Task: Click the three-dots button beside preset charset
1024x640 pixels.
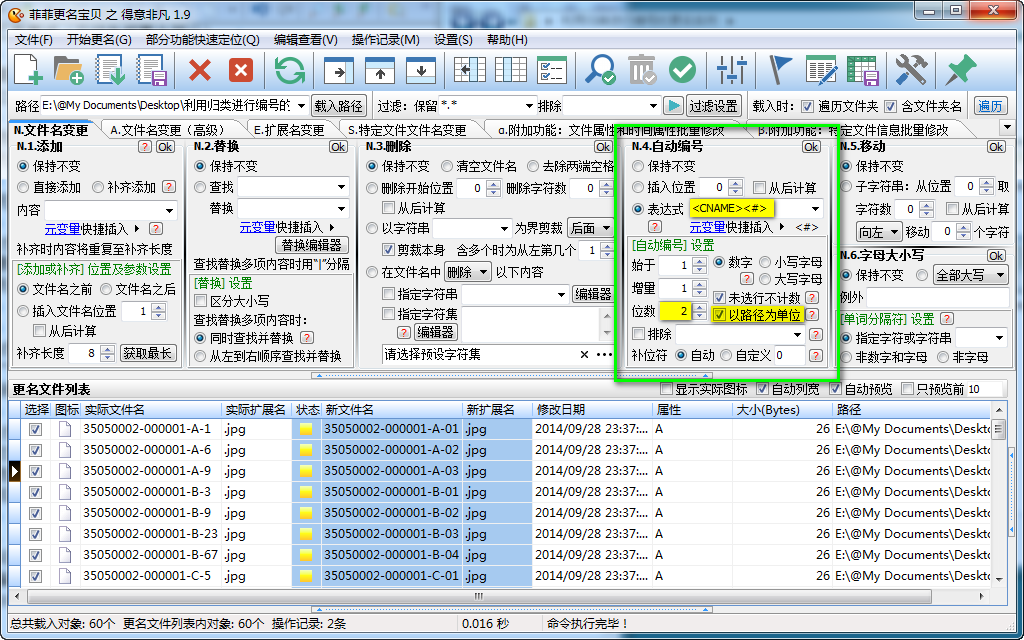Action: click(x=605, y=355)
